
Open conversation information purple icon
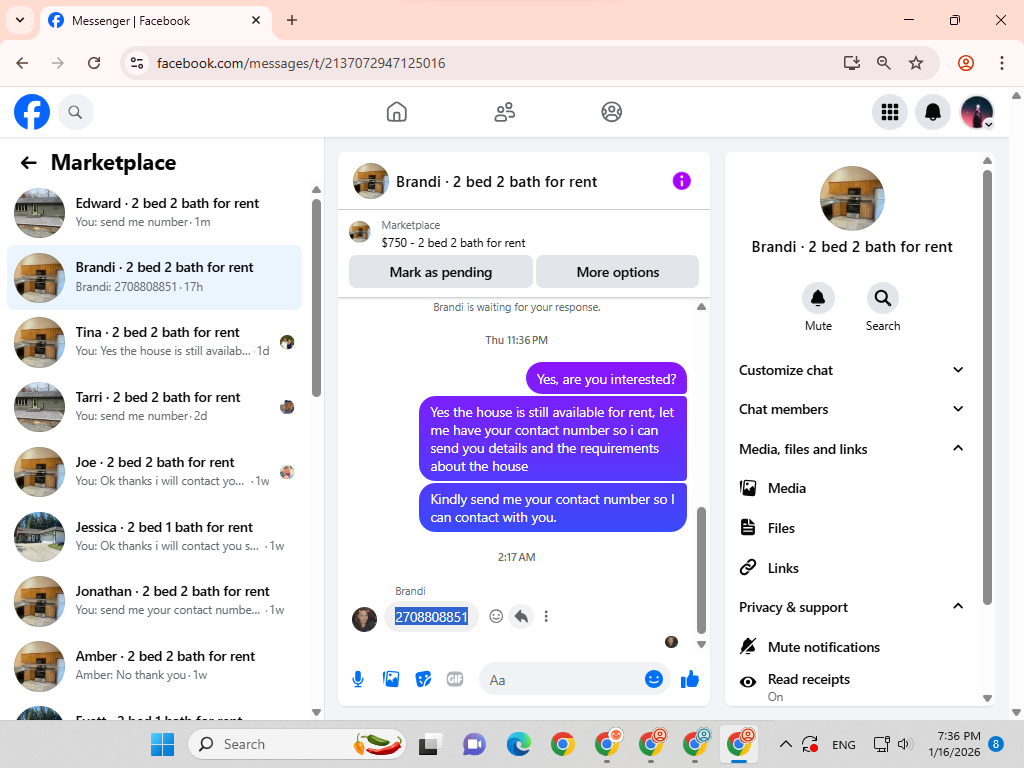[x=681, y=181]
